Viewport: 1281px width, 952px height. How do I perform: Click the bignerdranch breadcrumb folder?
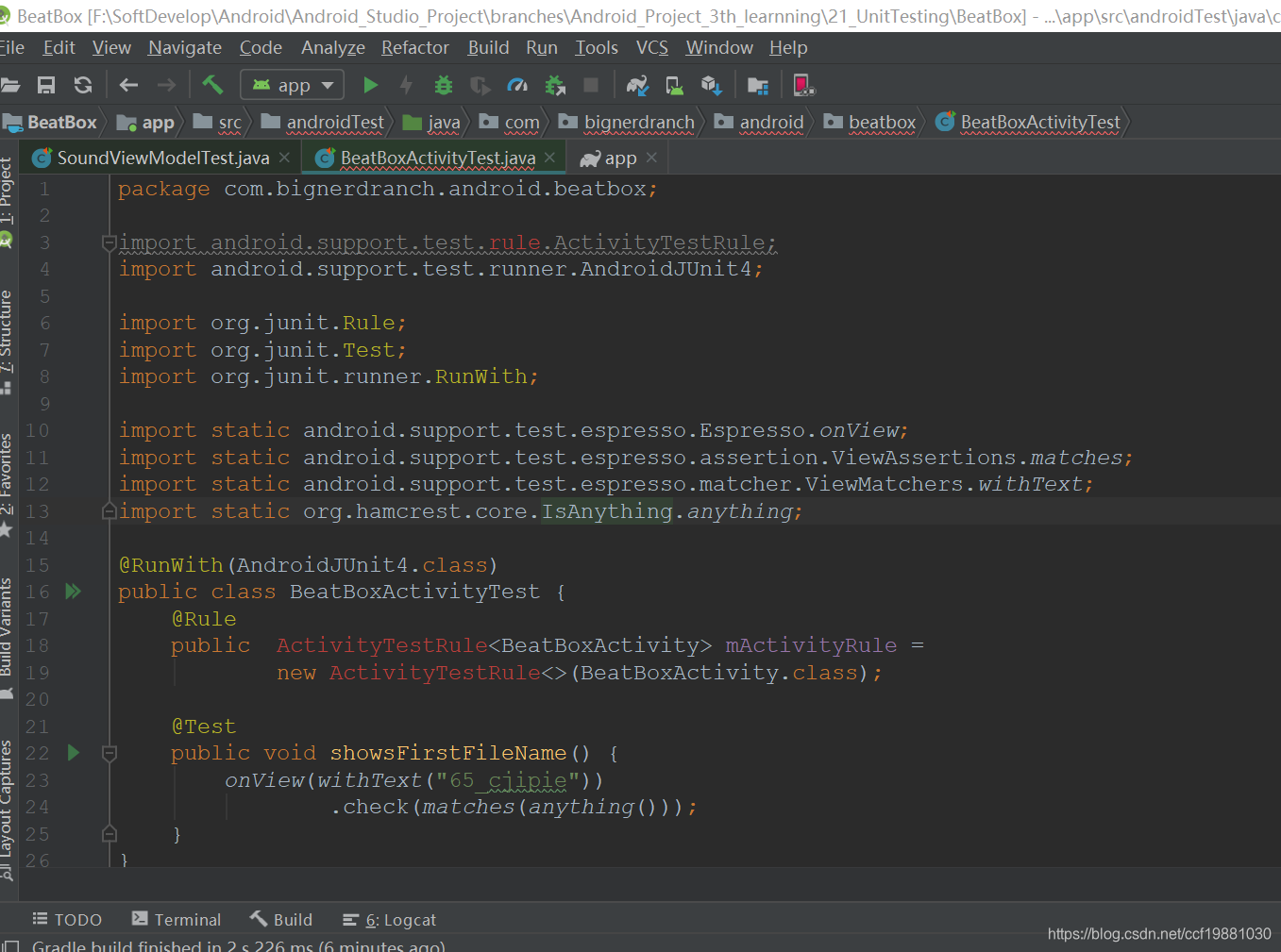click(x=627, y=123)
